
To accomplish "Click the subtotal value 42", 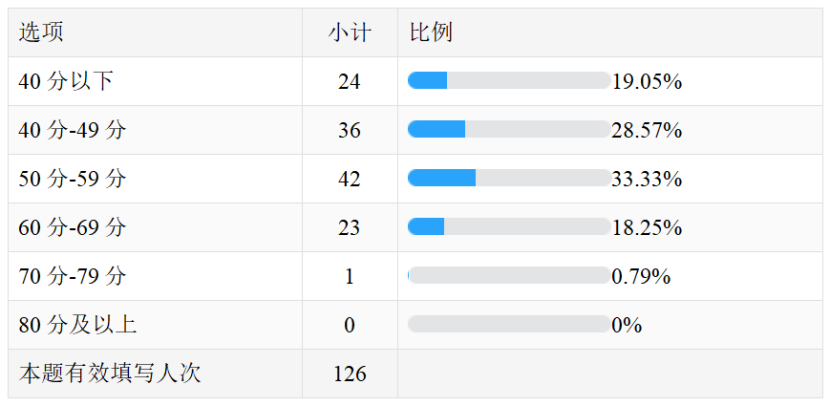I will [x=349, y=179].
